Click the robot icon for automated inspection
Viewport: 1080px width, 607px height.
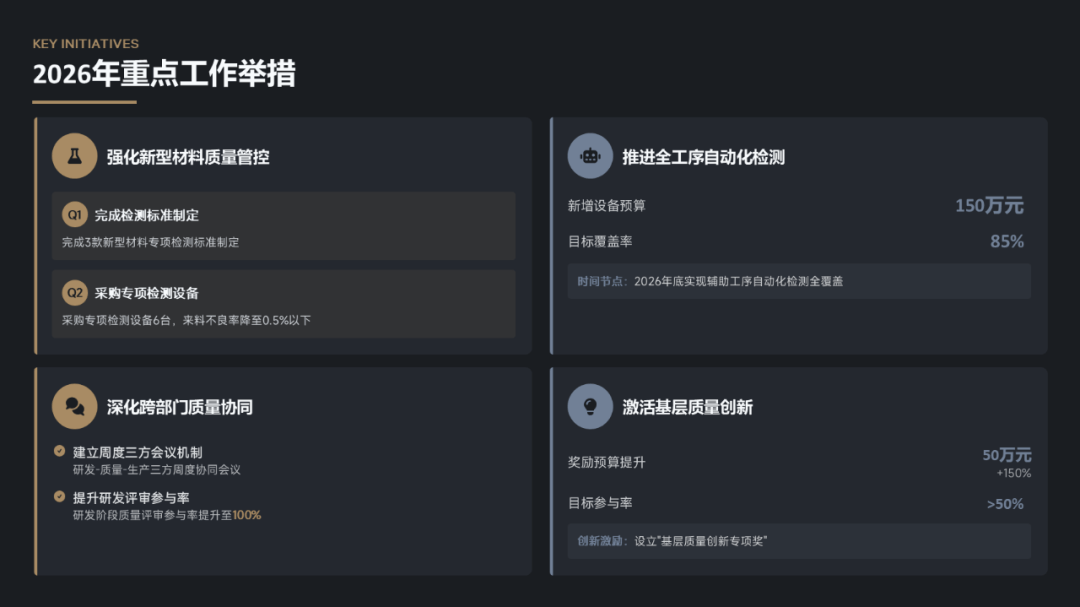pos(590,156)
